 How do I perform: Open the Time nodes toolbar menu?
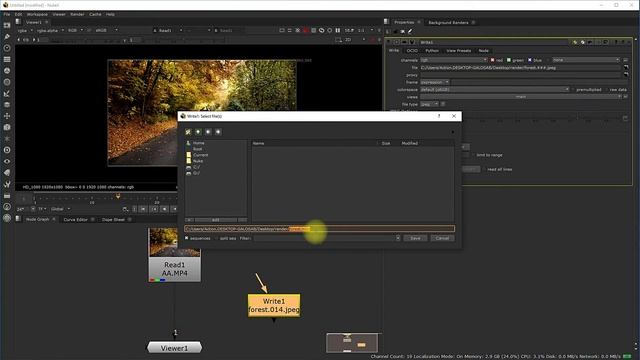[x=7, y=48]
